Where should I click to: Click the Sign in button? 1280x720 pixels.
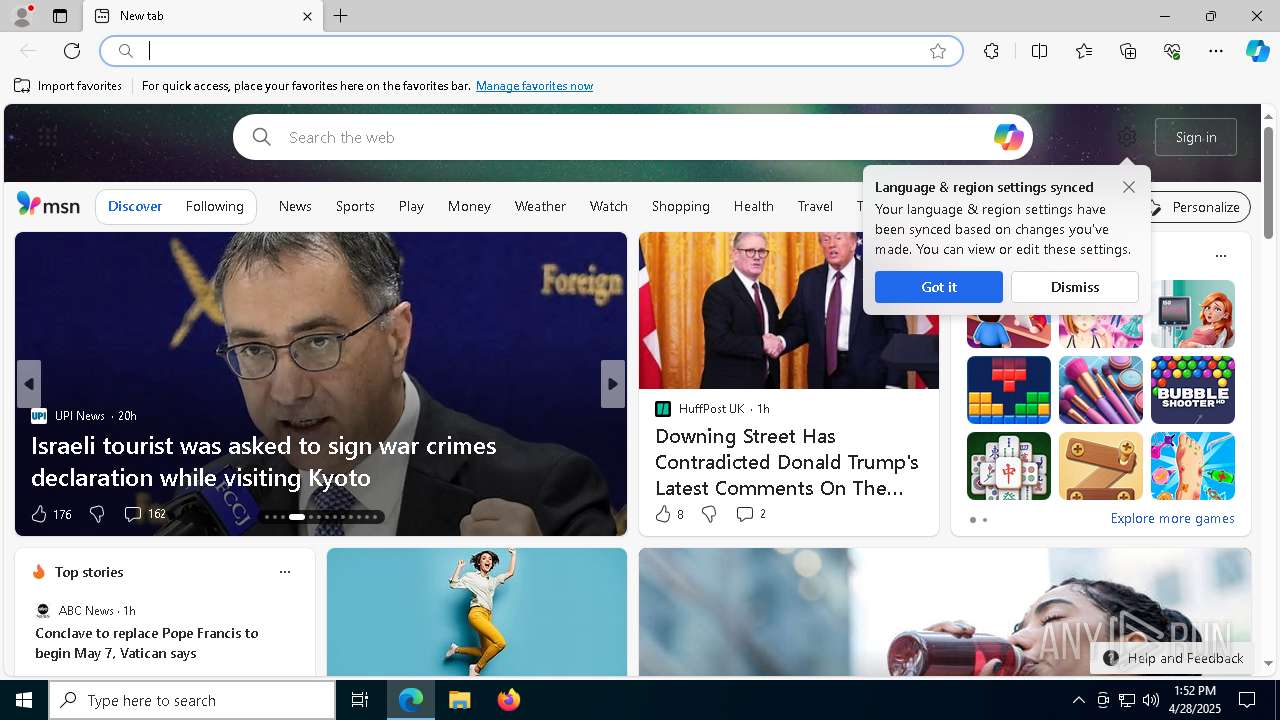(x=1196, y=137)
